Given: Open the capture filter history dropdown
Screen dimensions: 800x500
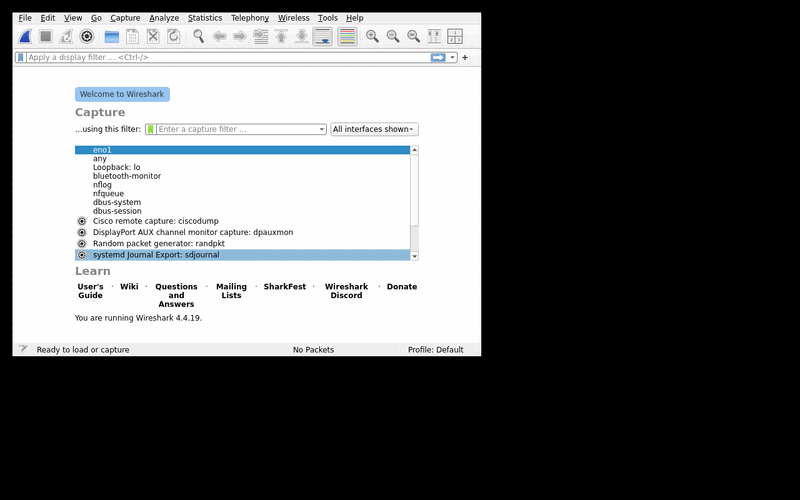Looking at the screenshot, I should [x=322, y=130].
